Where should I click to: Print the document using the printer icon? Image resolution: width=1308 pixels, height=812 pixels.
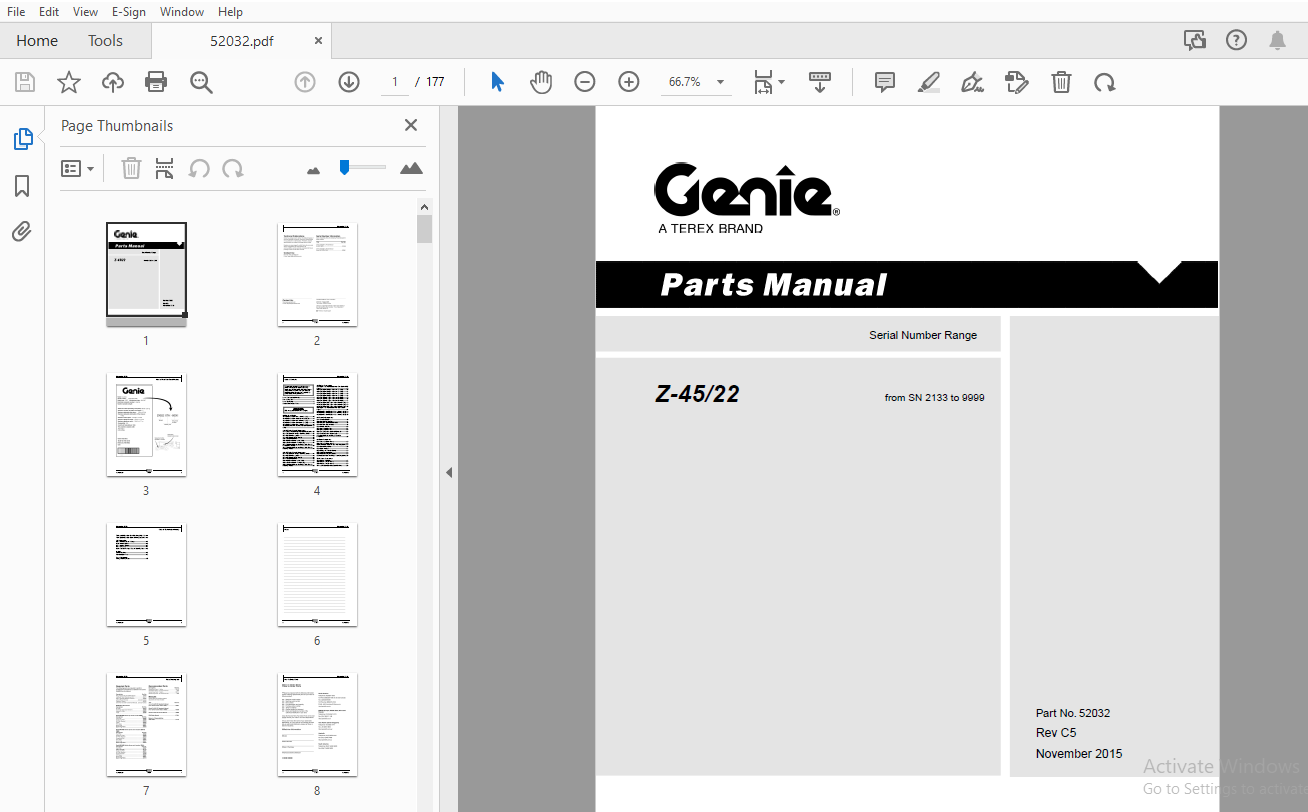(156, 82)
